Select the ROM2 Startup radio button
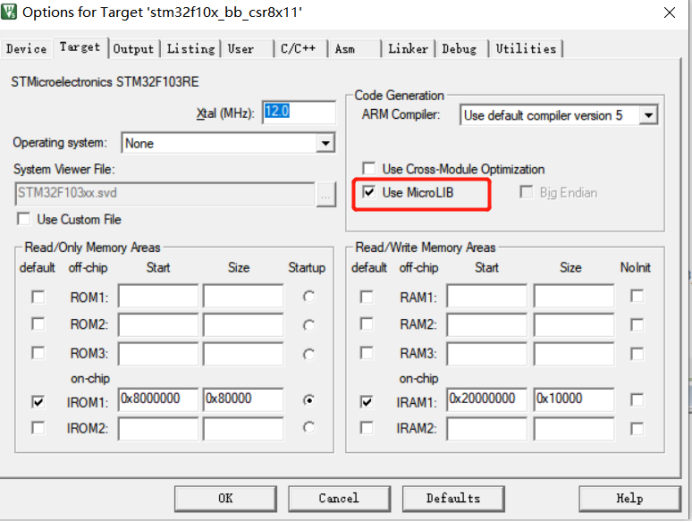Viewport: 692px width, 522px height. coord(309,325)
